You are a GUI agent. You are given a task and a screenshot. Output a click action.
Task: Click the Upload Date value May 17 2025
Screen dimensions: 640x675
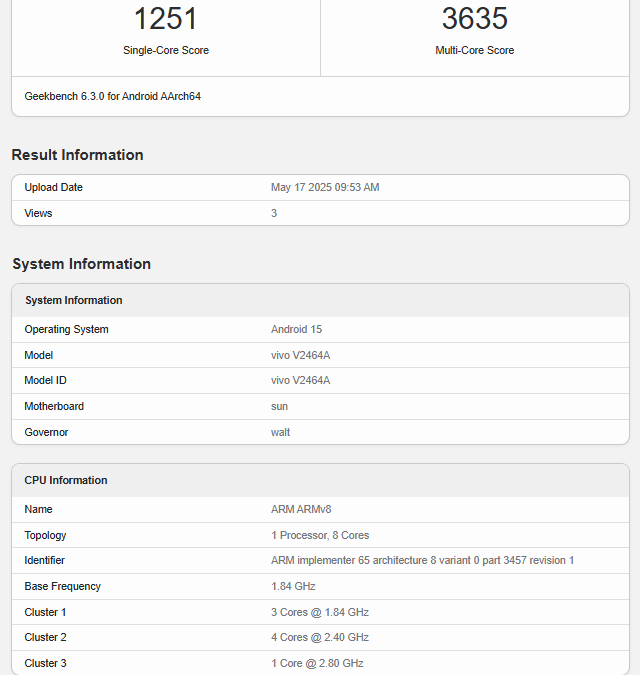click(x=325, y=188)
